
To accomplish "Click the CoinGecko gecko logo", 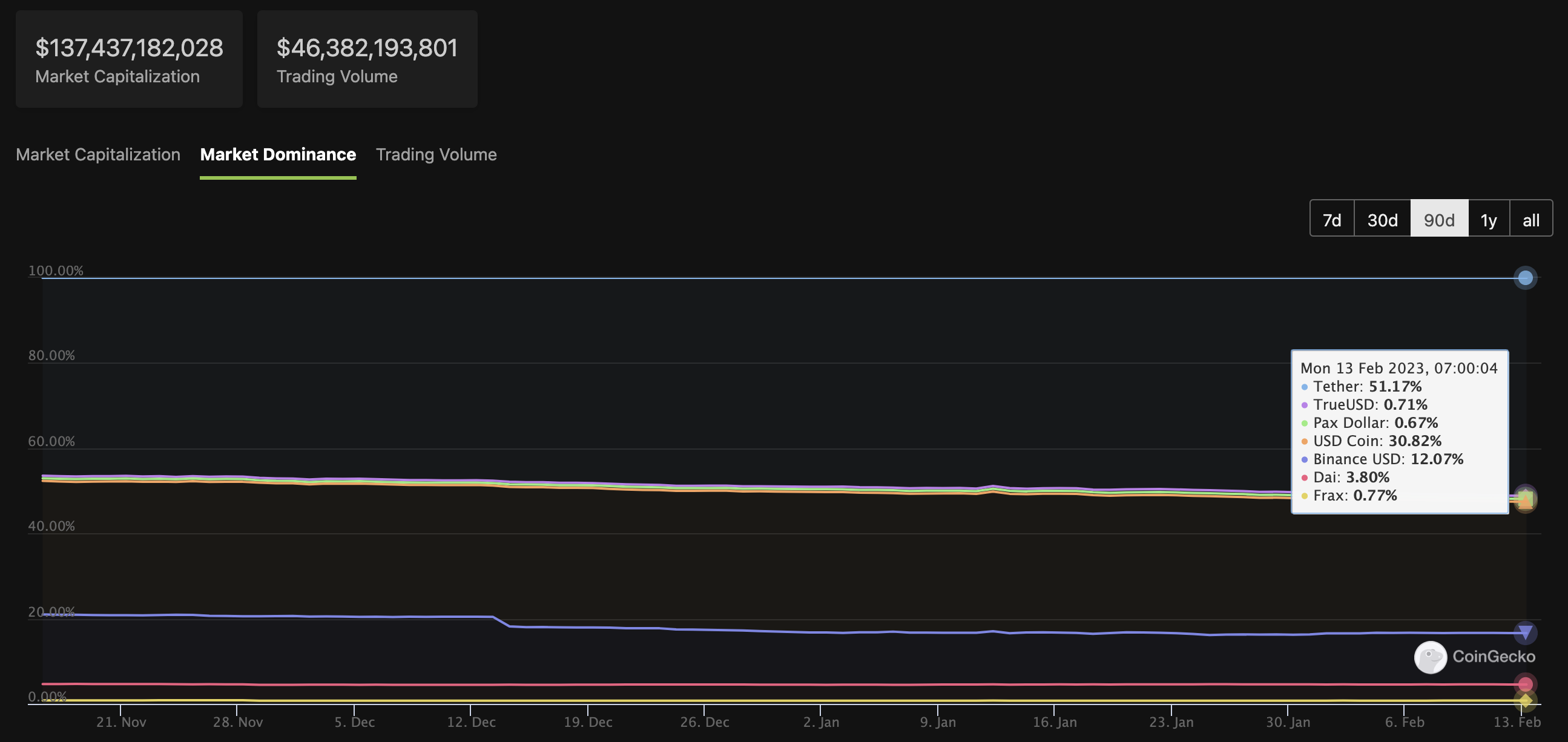I will pyautogui.click(x=1430, y=657).
